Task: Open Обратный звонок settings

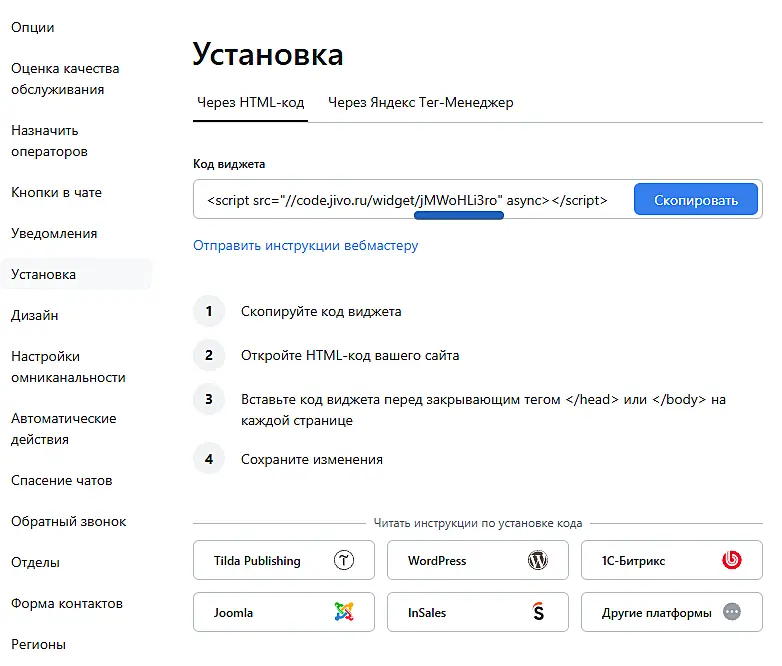Action: [x=69, y=521]
